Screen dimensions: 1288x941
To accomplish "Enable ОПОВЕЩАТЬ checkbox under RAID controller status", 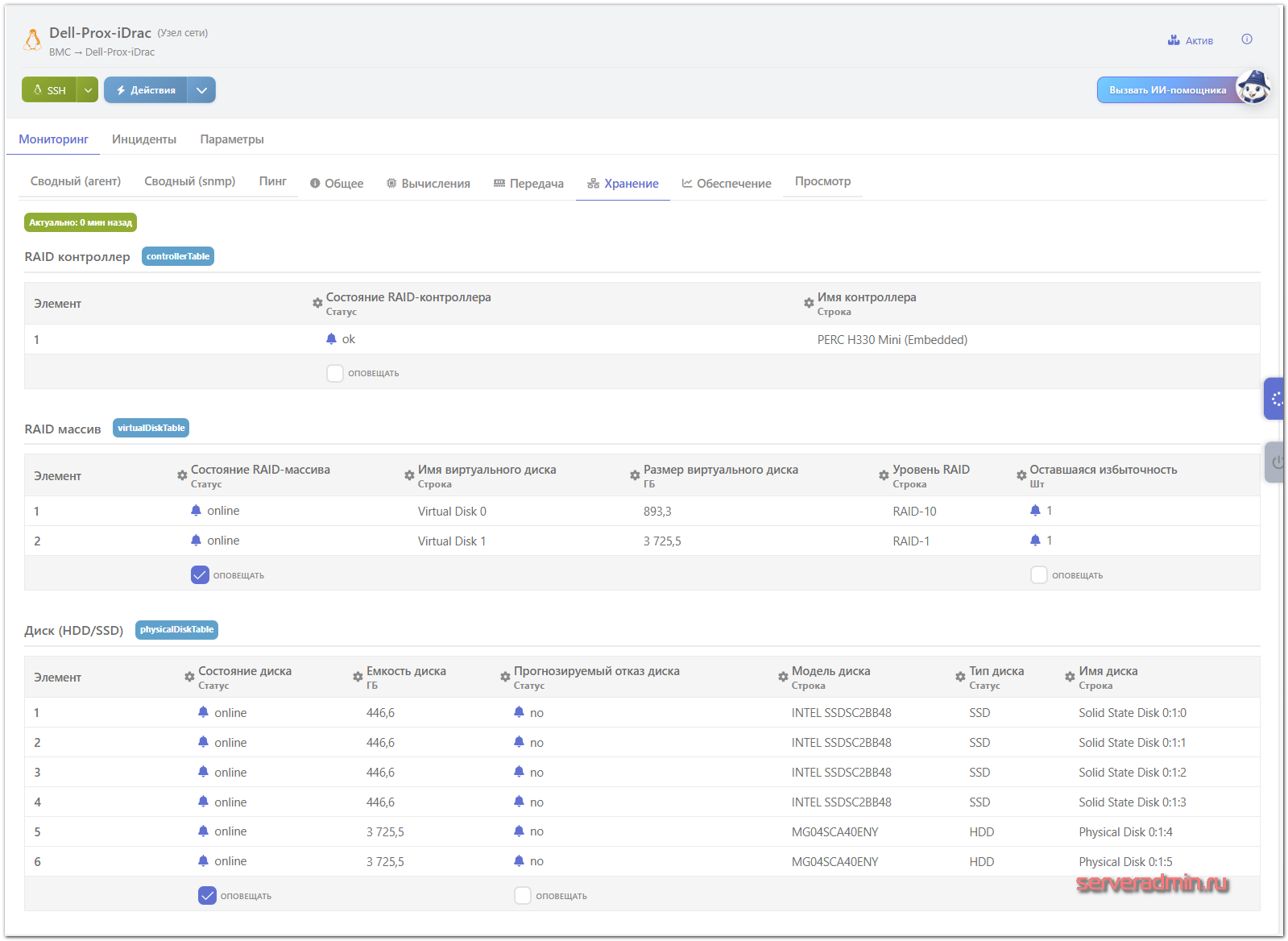I will coord(335,373).
